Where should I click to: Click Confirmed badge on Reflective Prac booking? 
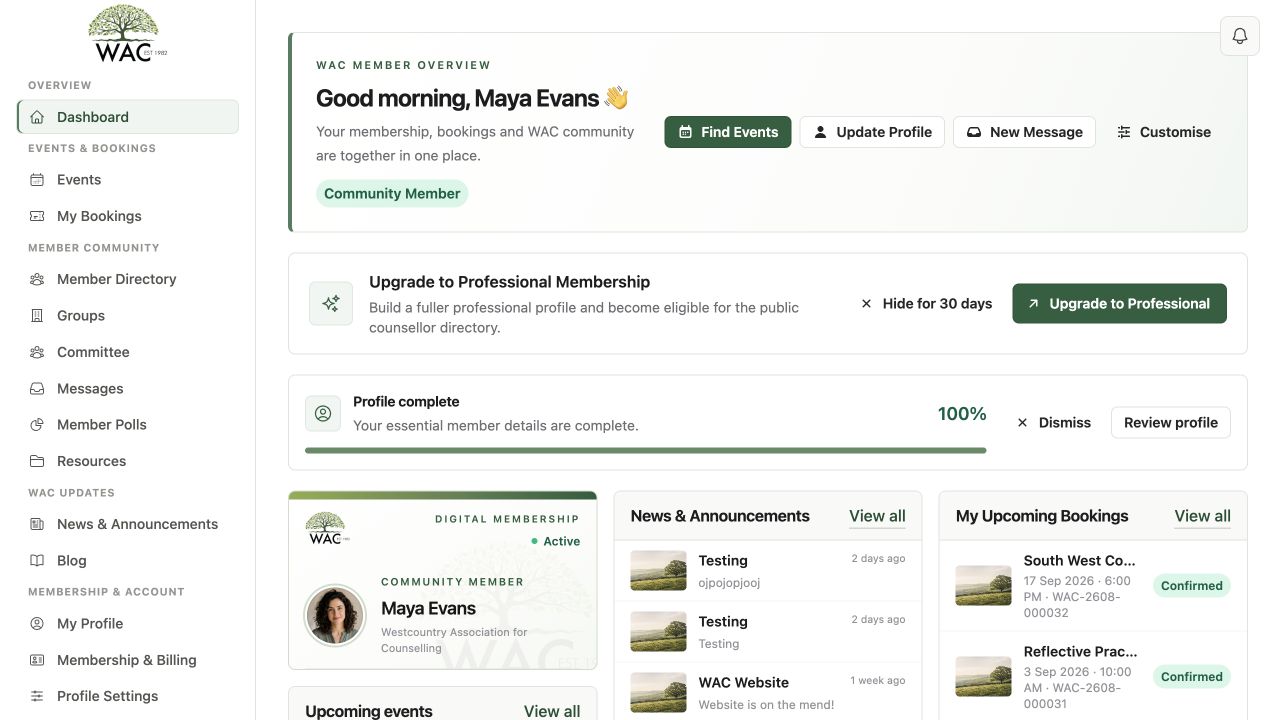tap(1192, 677)
